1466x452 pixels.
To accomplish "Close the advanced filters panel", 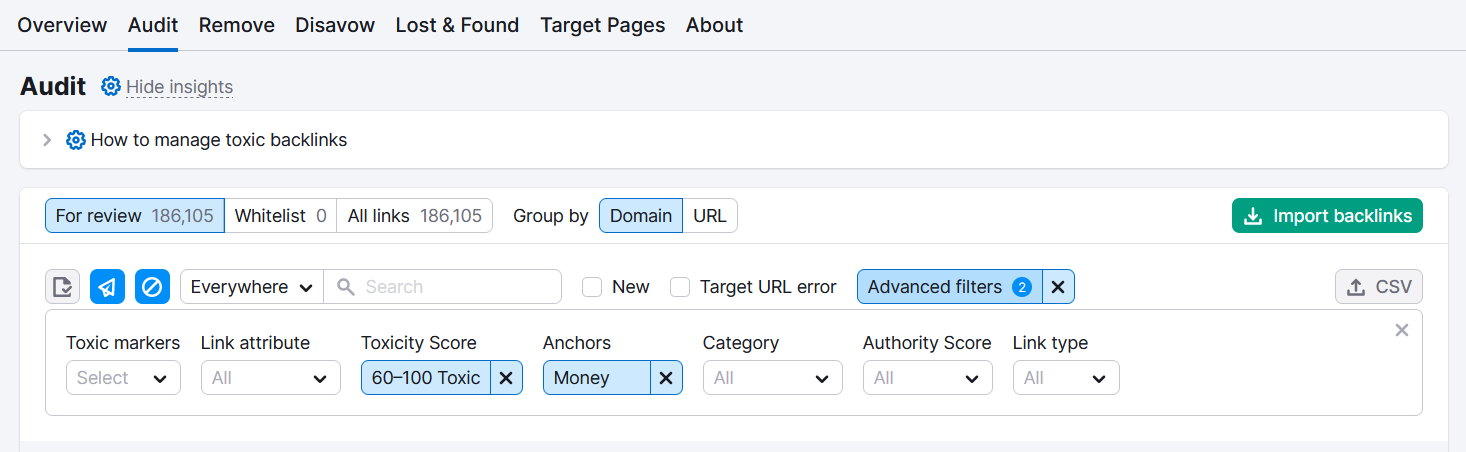I will pos(1401,331).
